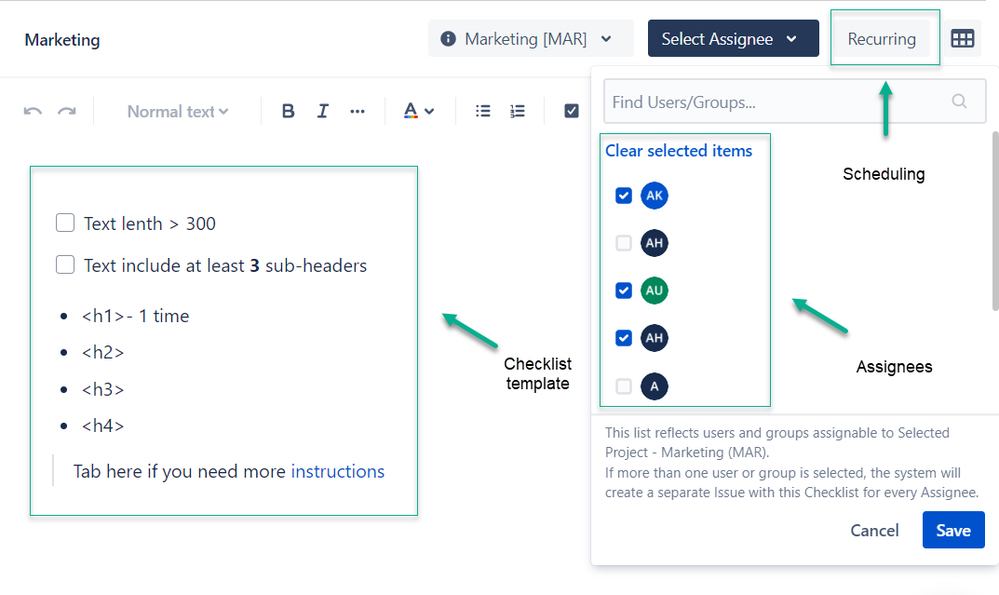This screenshot has width=999, height=595.
Task: Open the Select Assignee dropdown
Action: coord(733,39)
